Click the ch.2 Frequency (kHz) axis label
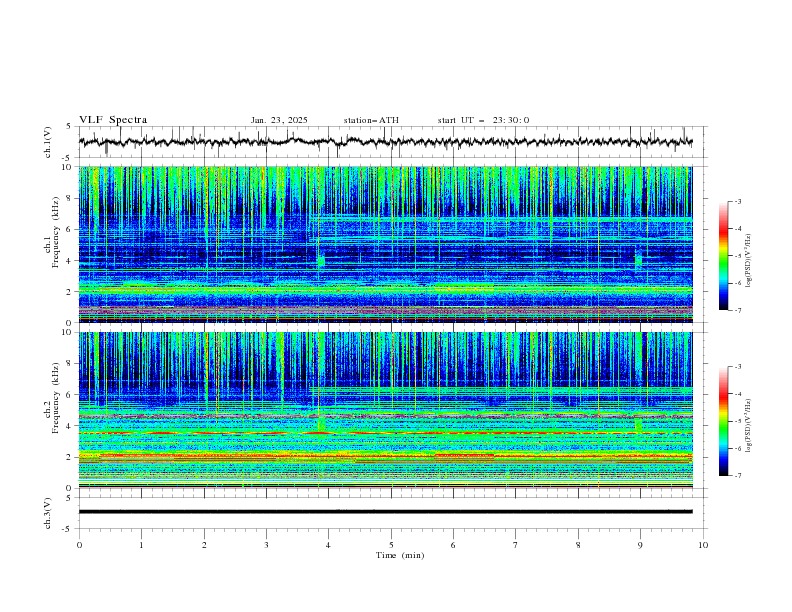Screen dimensions: 792x612 (52, 398)
